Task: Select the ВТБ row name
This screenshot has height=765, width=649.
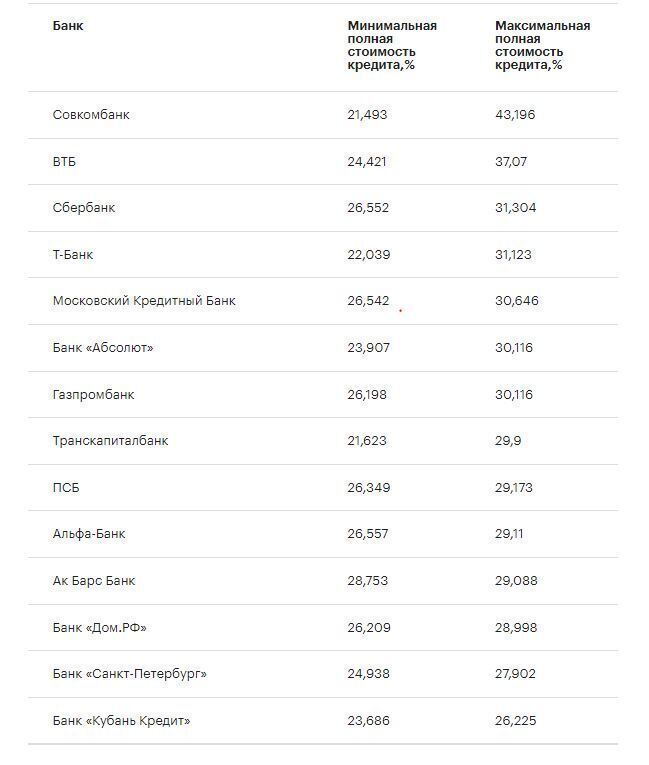Action: click(64, 162)
